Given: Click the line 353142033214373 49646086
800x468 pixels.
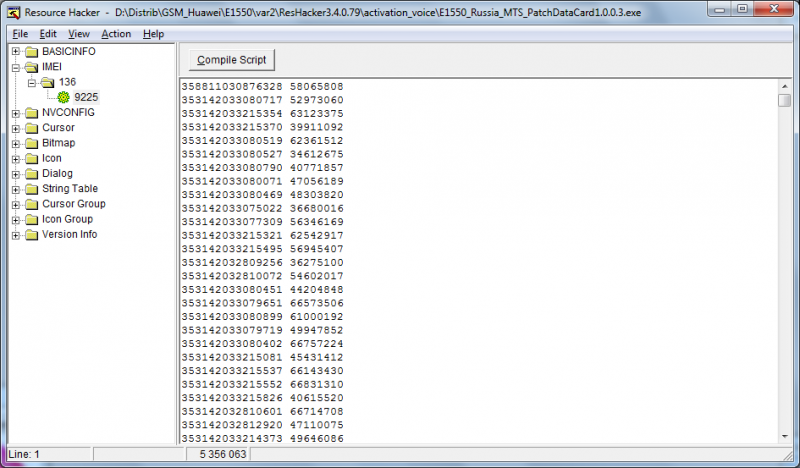Looking at the screenshot, I should tap(262, 438).
